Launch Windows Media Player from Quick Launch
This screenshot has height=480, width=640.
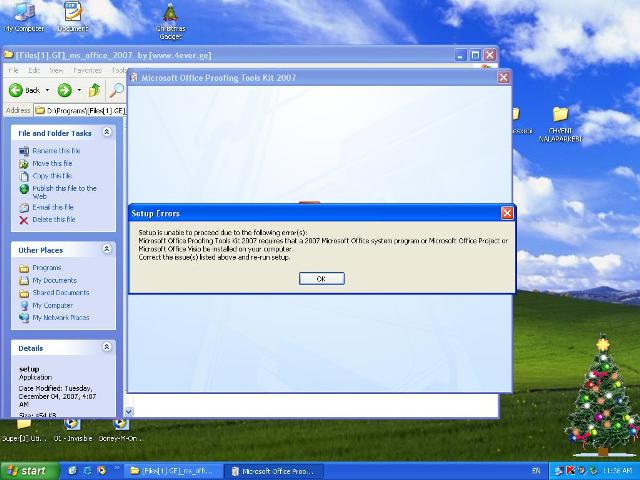point(102,471)
